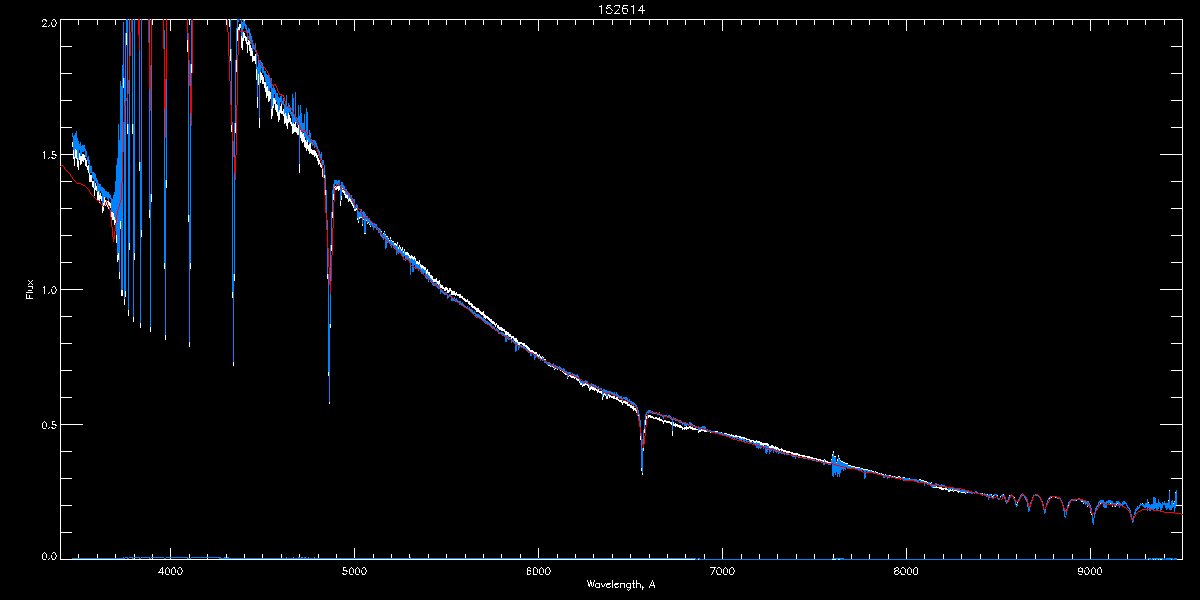Click the noisy blue telluric feature near 7600
Image resolution: width=1200 pixels, height=600 pixels.
click(x=837, y=464)
